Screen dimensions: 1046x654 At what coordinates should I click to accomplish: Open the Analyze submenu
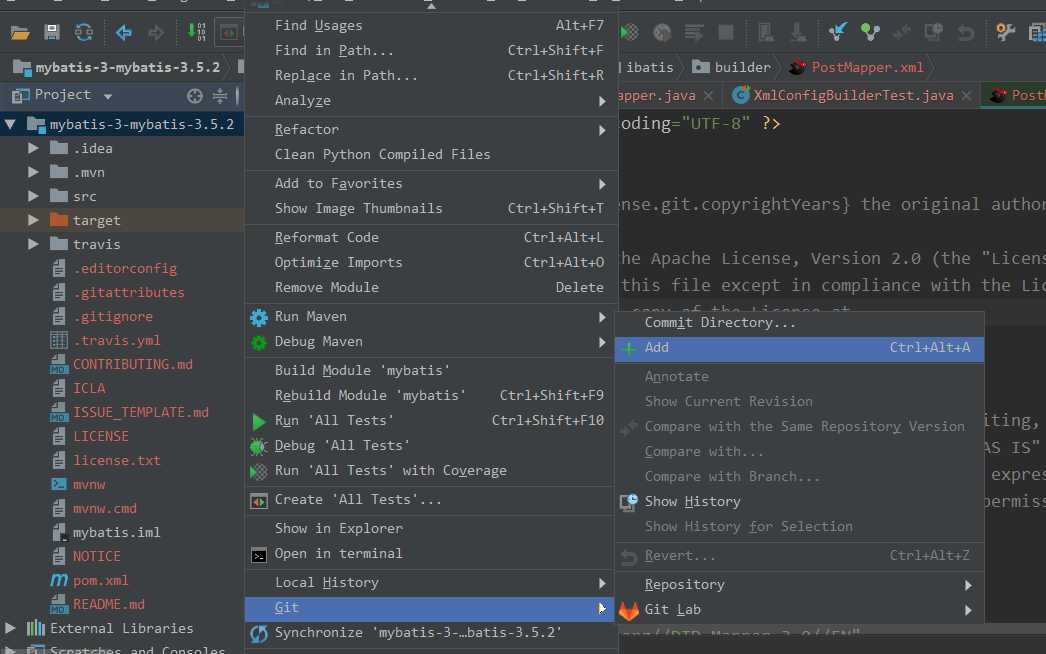(x=431, y=101)
